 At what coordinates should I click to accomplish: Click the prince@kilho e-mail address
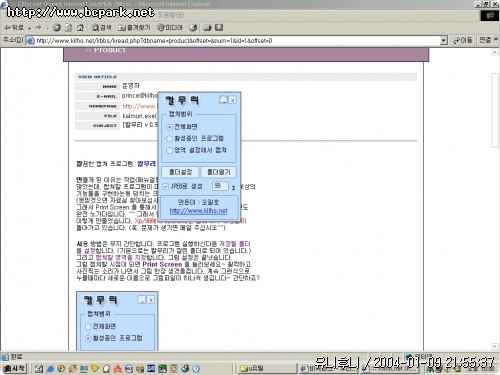coord(139,96)
